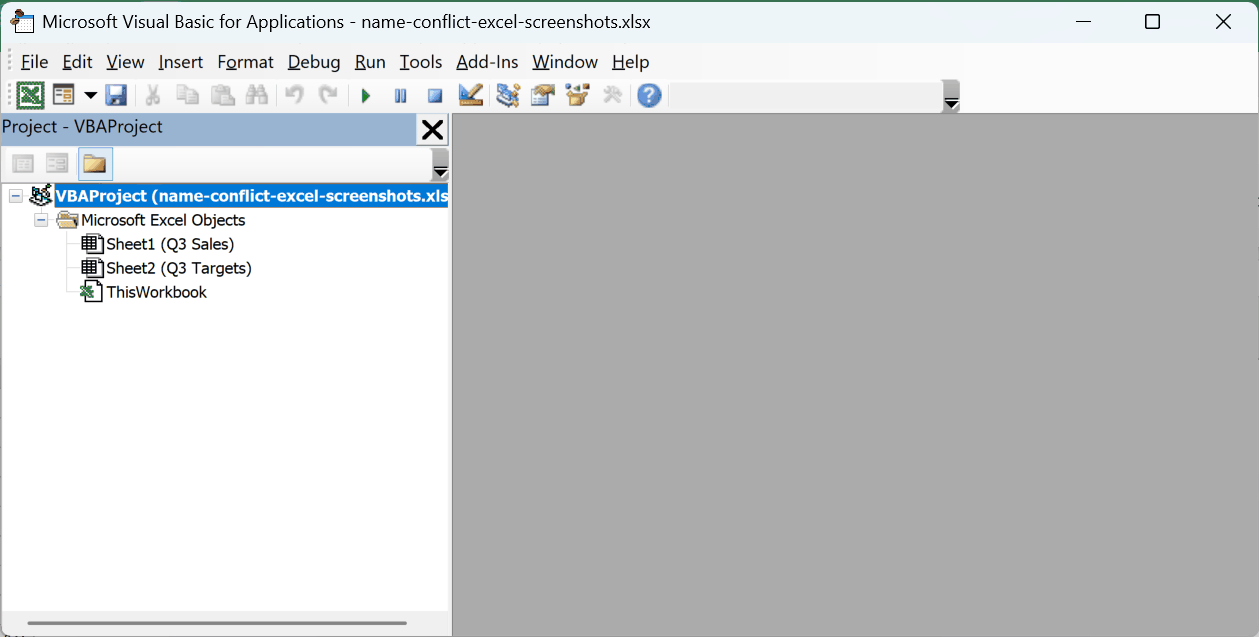Click the Project pane horizontal scrollbar
1259x637 pixels.
pyautogui.click(x=217, y=623)
